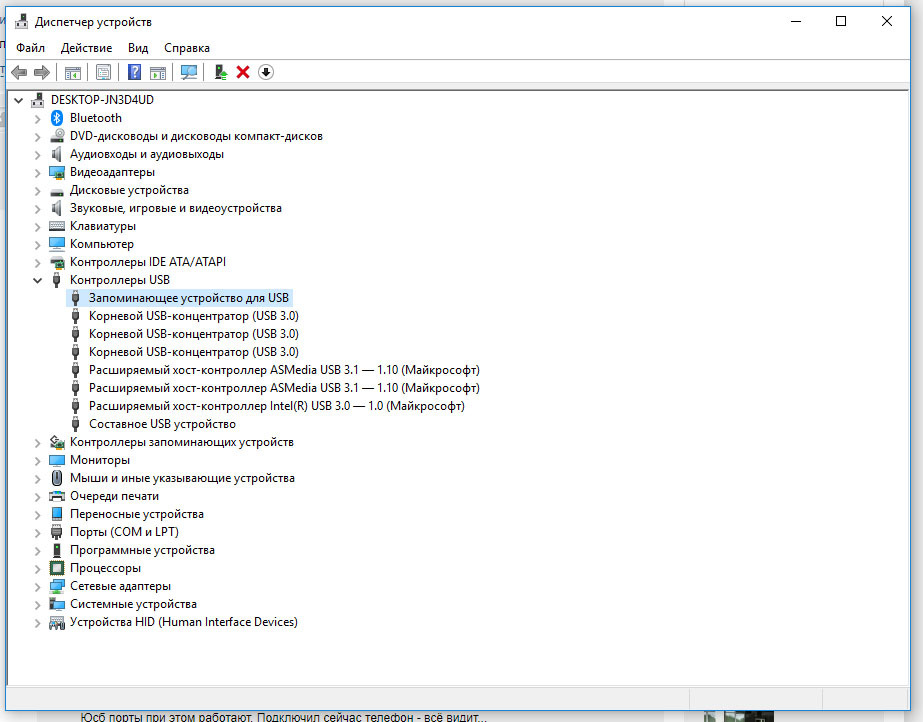Minimize the Диспетчер устройств window
Image resolution: width=923 pixels, height=722 pixels.
pos(796,21)
